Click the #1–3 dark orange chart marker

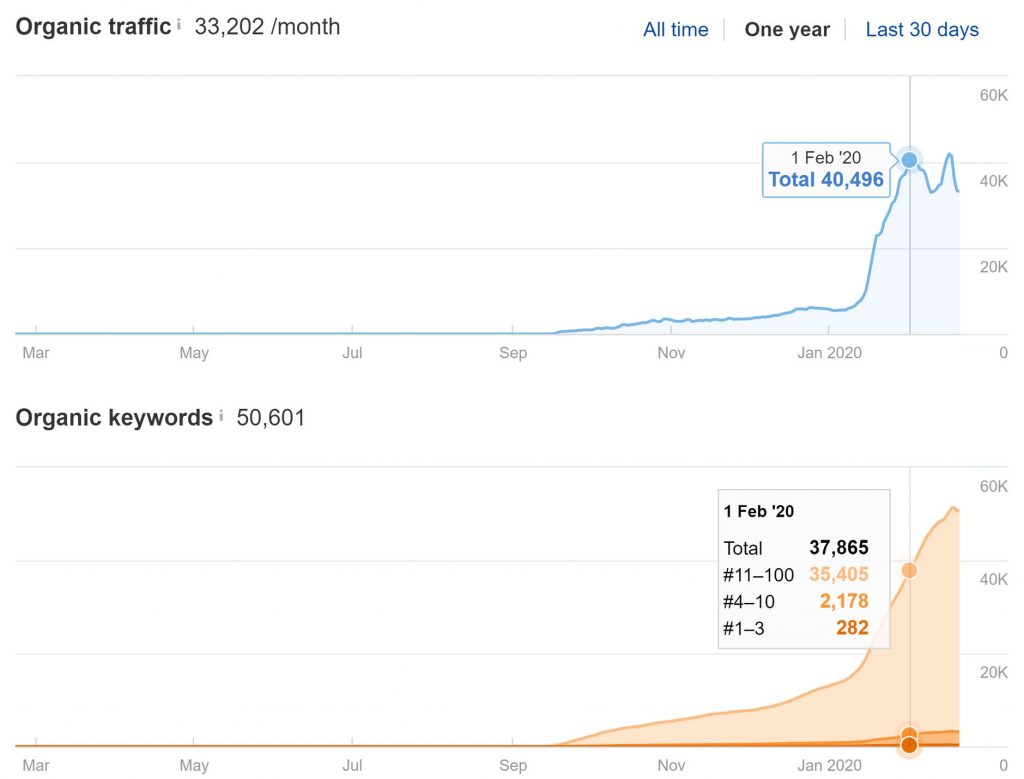point(909,745)
